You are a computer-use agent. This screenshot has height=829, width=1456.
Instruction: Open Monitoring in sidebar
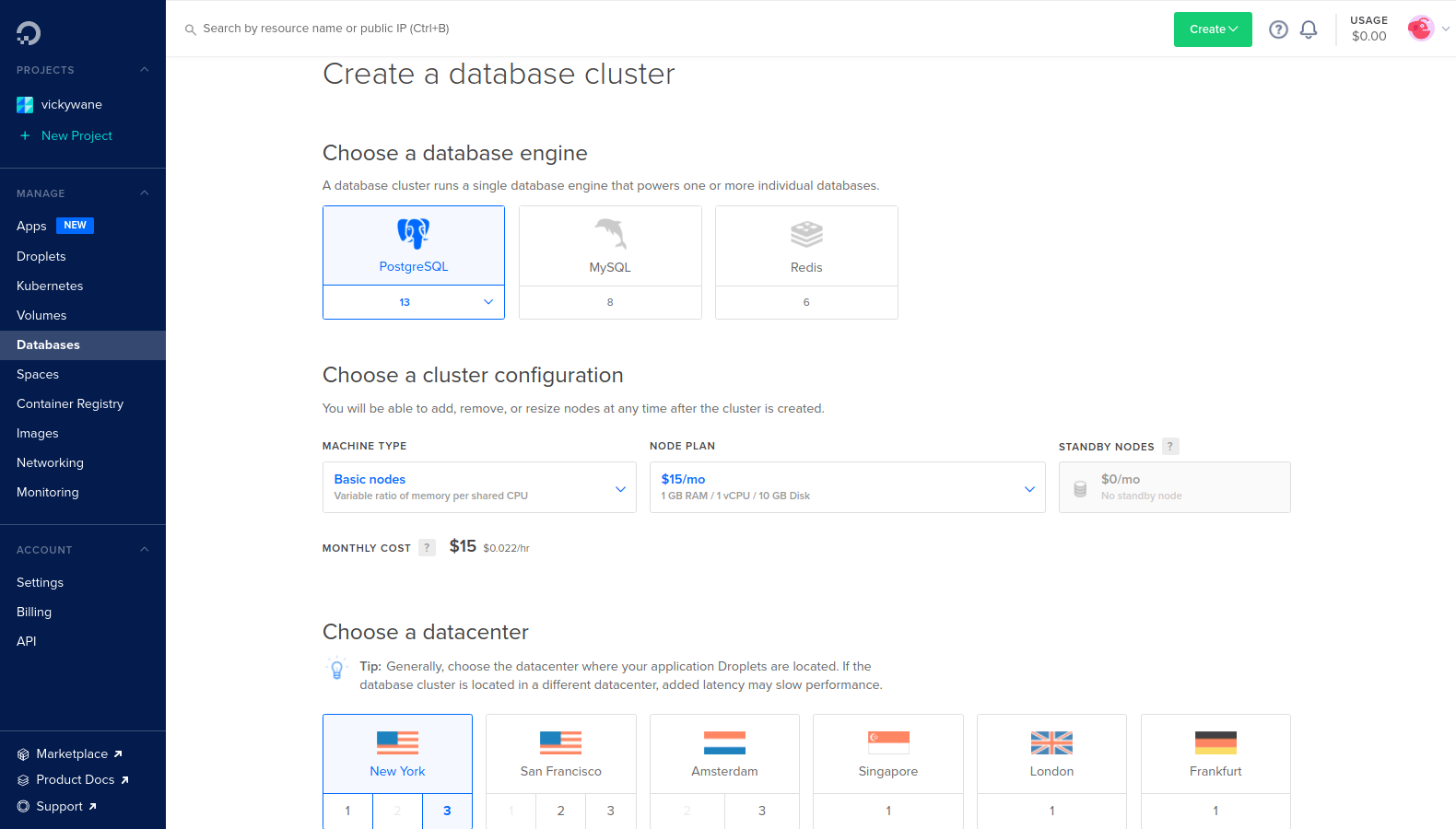pyautogui.click(x=48, y=492)
